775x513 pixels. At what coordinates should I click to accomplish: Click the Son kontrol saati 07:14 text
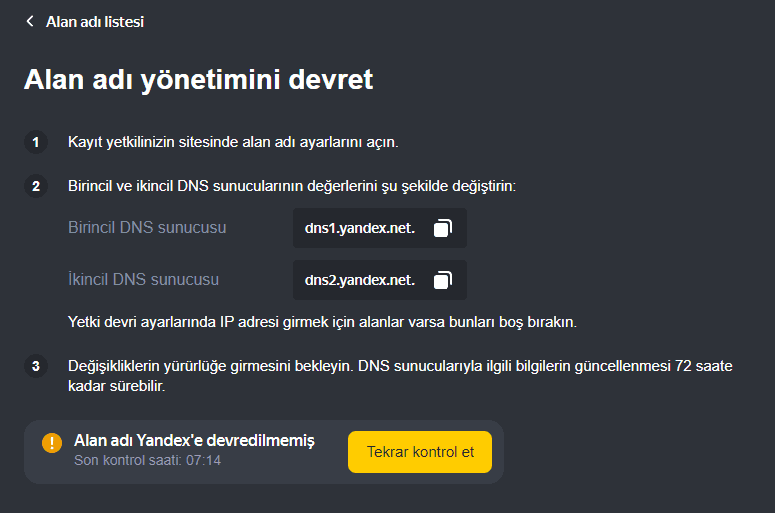pos(147,460)
